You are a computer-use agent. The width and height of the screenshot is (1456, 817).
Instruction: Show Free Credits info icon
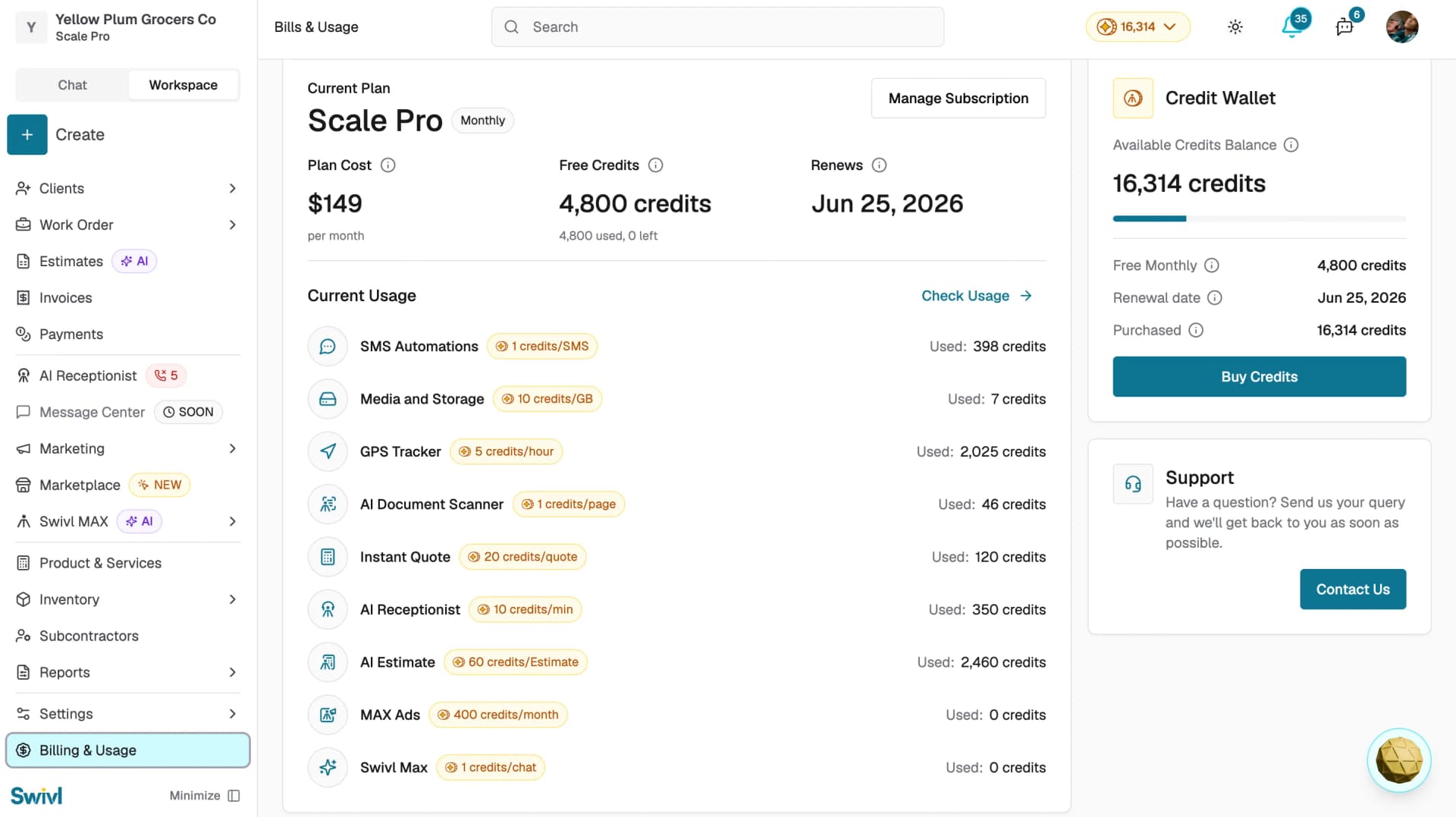pyautogui.click(x=656, y=165)
